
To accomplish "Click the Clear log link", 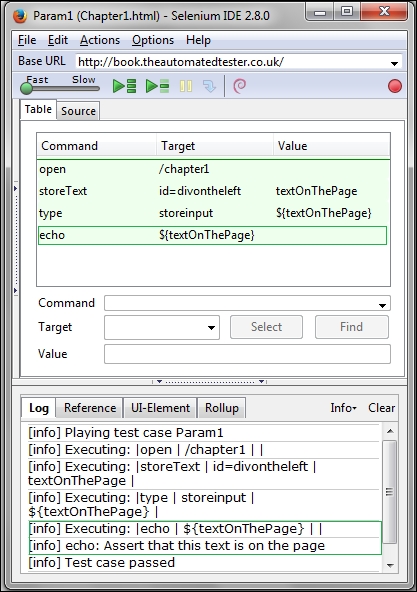I will 381,408.
